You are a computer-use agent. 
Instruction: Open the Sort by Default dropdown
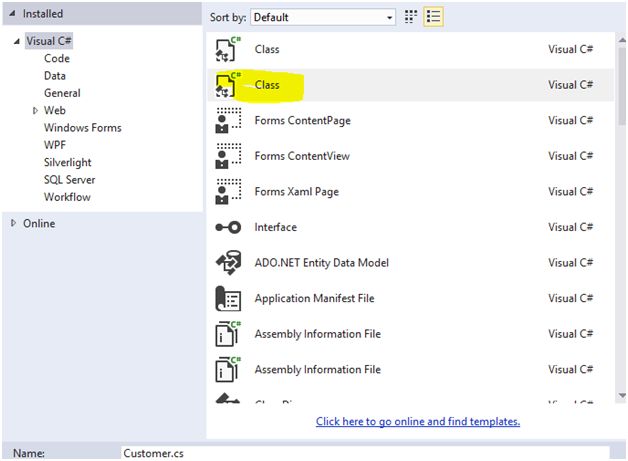tap(323, 17)
